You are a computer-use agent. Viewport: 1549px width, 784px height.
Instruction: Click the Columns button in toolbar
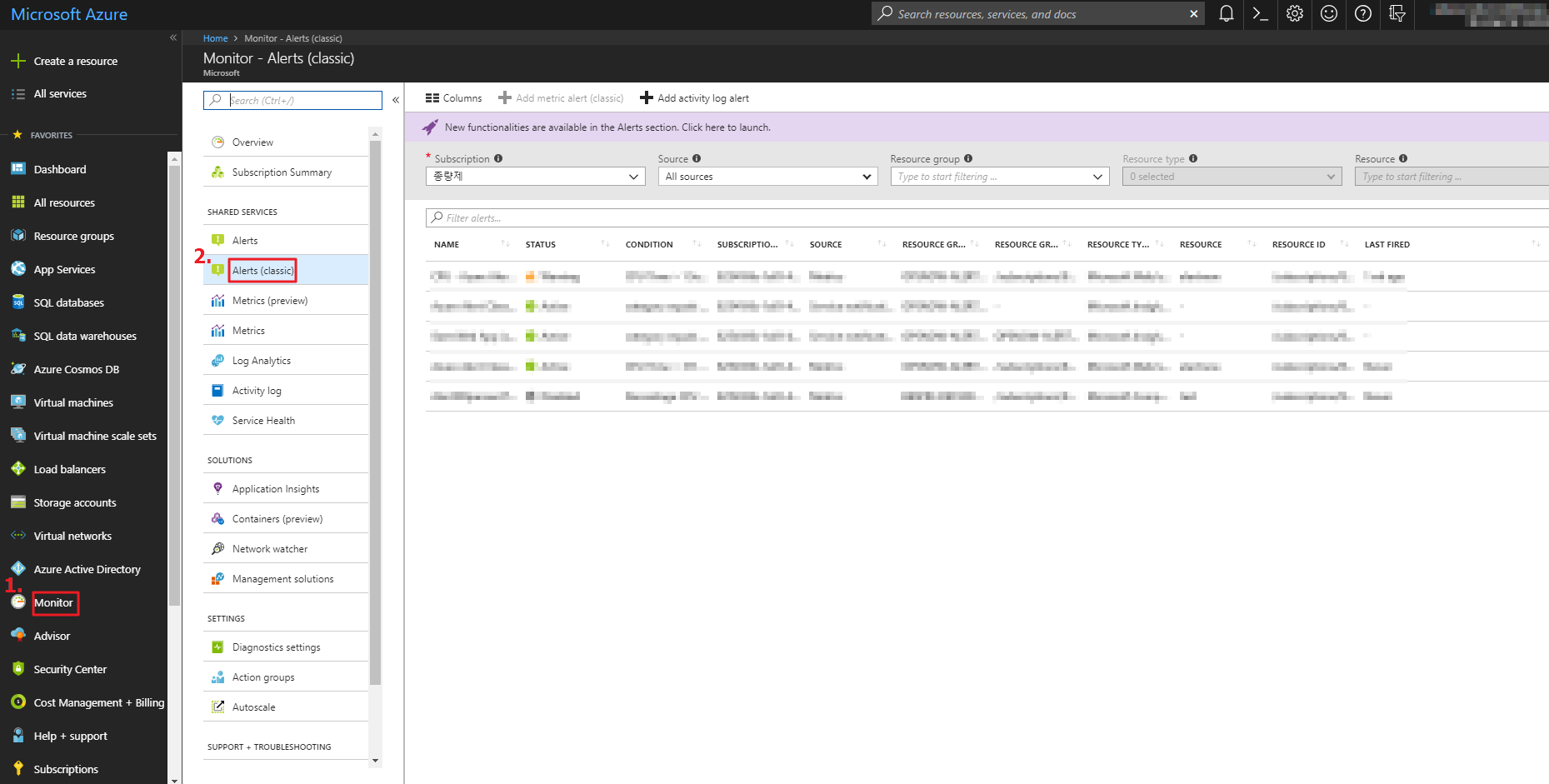pos(454,98)
